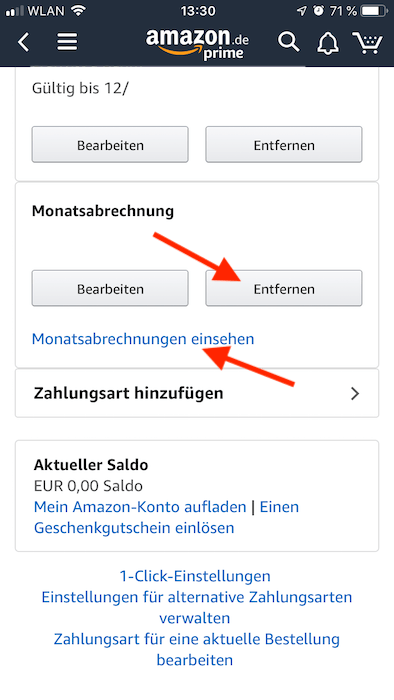Open notifications bell icon

point(328,43)
